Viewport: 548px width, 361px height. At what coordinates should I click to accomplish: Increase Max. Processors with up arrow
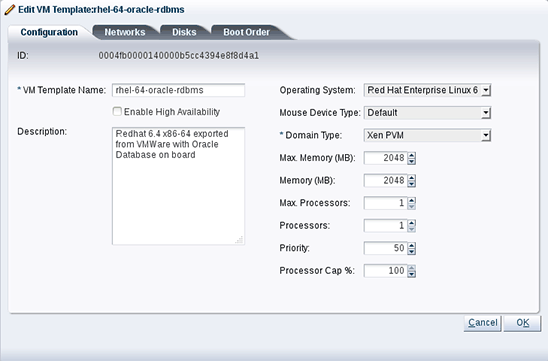[412, 200]
